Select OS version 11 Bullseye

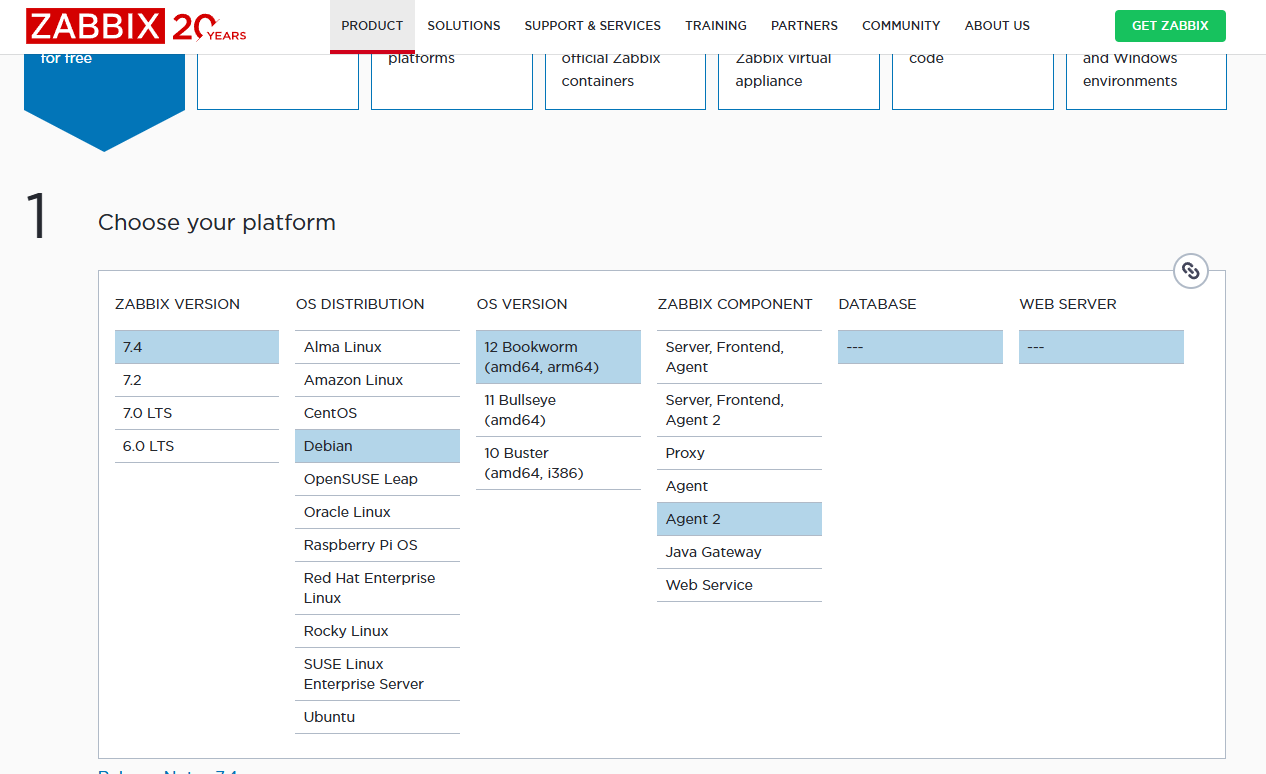click(x=559, y=410)
